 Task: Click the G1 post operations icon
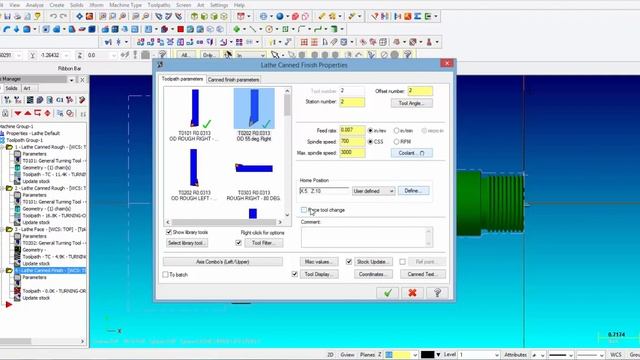(60, 100)
